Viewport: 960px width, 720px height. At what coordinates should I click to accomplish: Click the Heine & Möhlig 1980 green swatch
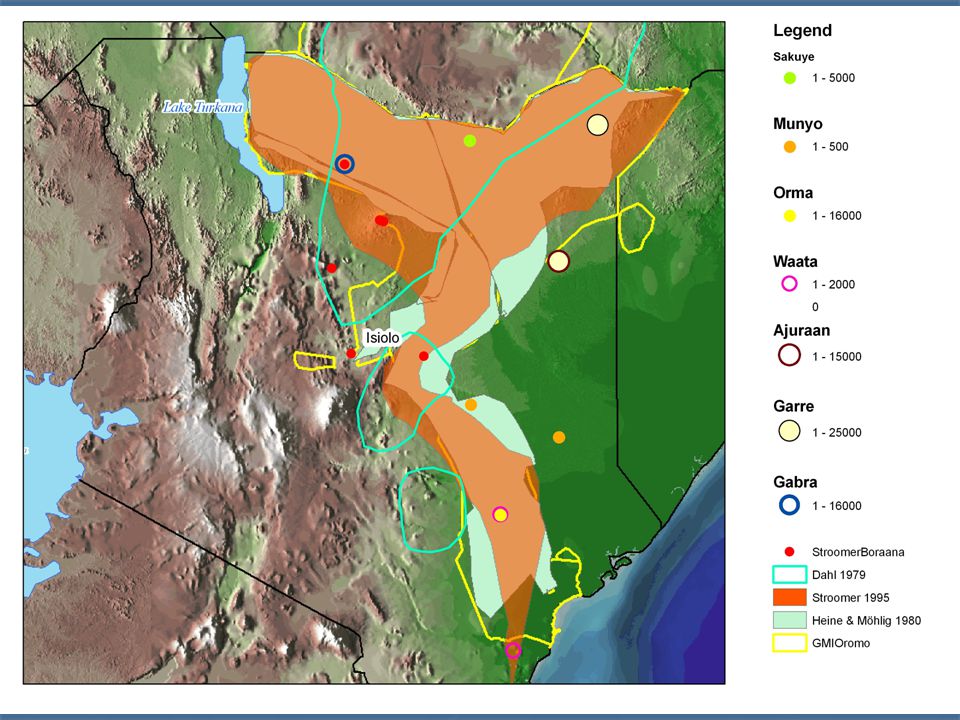point(790,620)
